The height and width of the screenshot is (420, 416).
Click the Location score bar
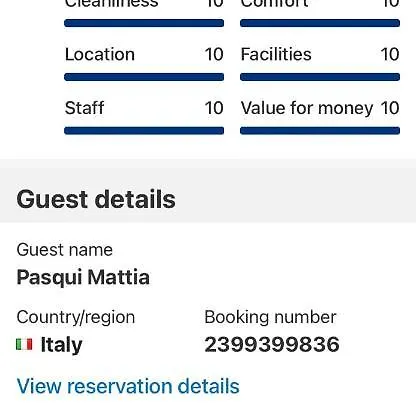[144, 77]
